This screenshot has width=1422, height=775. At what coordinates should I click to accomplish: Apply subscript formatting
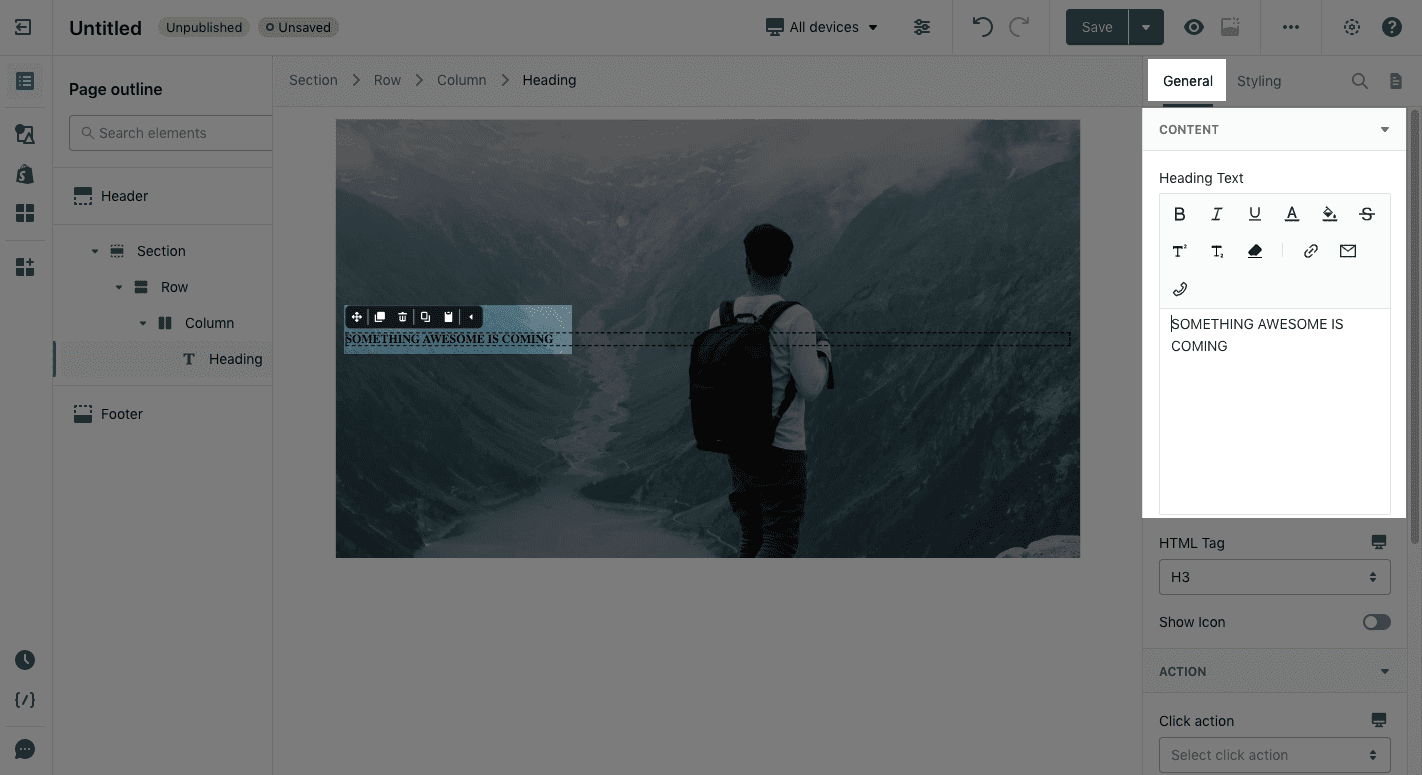click(1217, 251)
